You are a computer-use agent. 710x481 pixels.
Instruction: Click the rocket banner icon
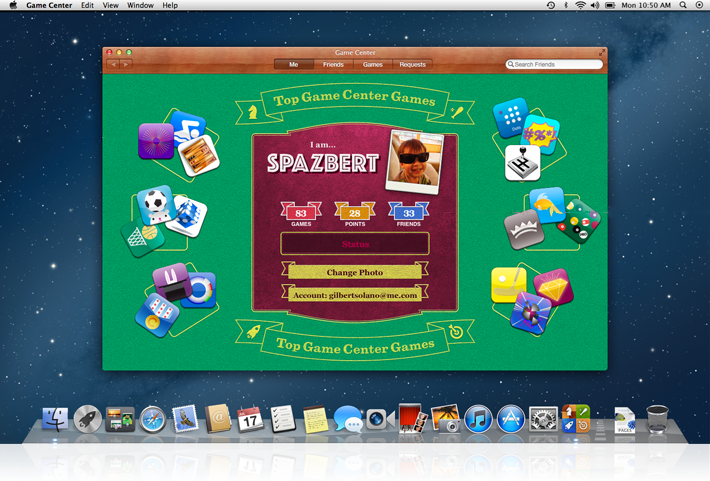tap(253, 332)
